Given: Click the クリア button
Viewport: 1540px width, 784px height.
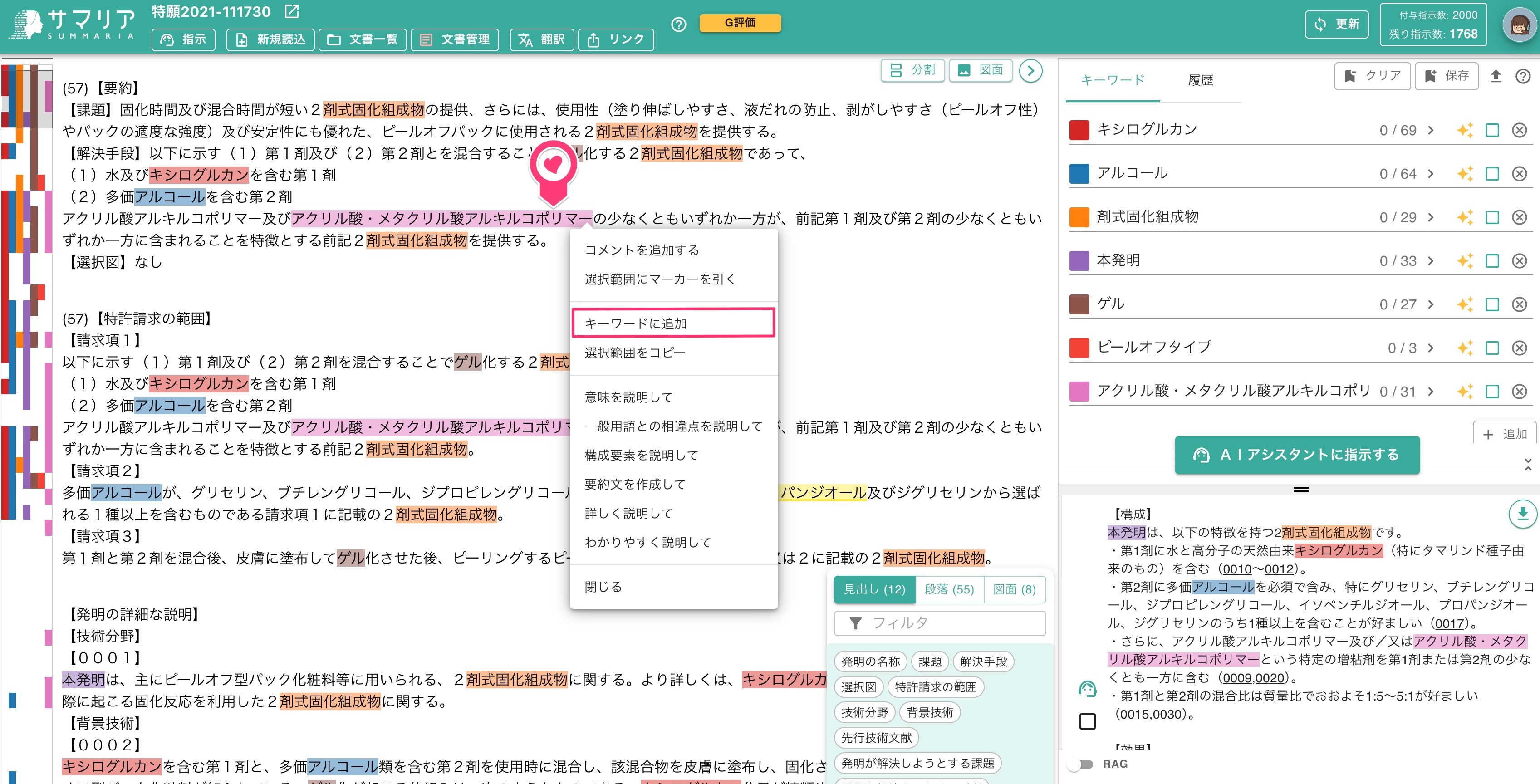Looking at the screenshot, I should [1373, 76].
